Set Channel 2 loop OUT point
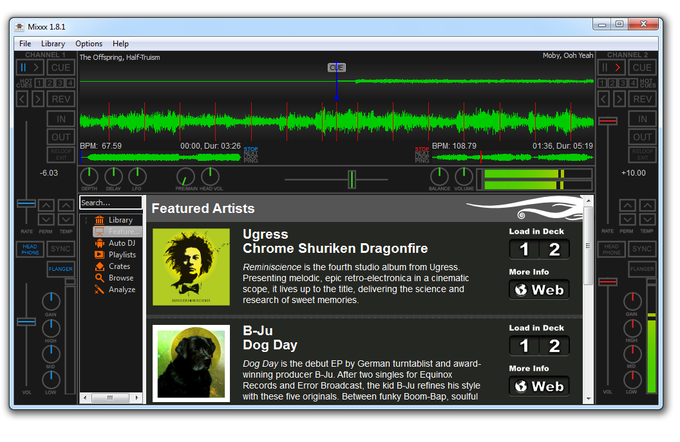This screenshot has height=442, width=680. tap(642, 137)
